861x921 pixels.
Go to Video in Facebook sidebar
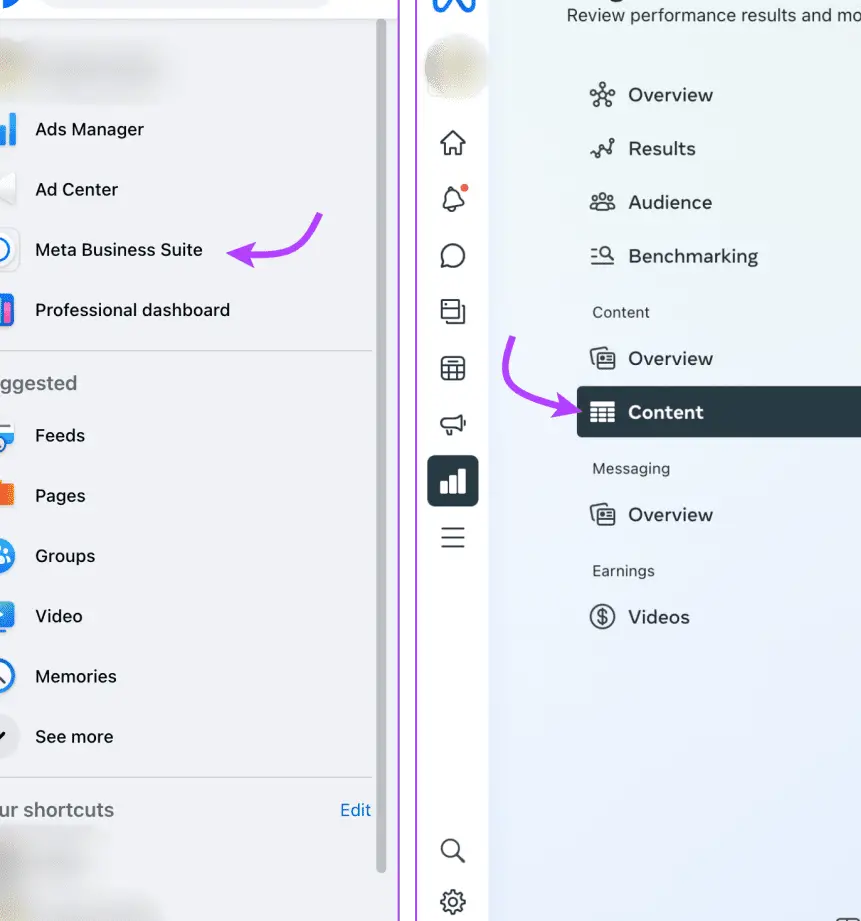[x=59, y=616]
